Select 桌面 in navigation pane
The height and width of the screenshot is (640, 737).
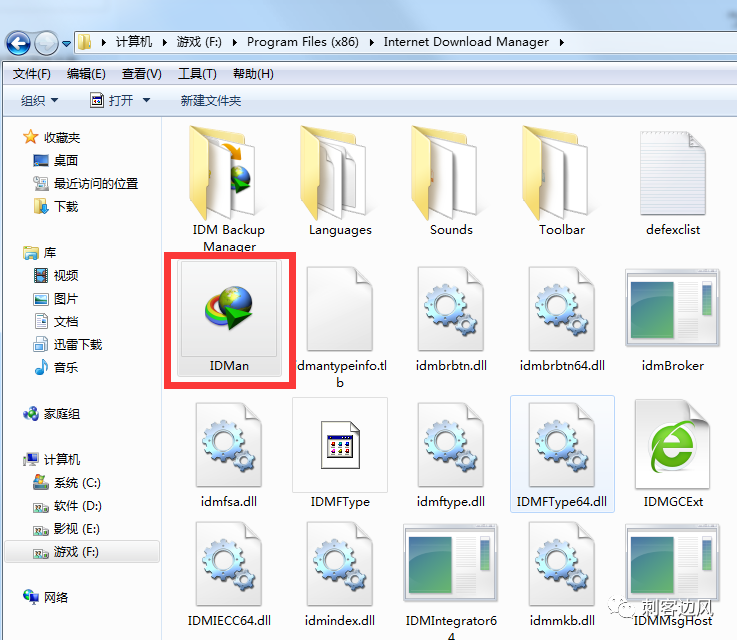coord(55,161)
